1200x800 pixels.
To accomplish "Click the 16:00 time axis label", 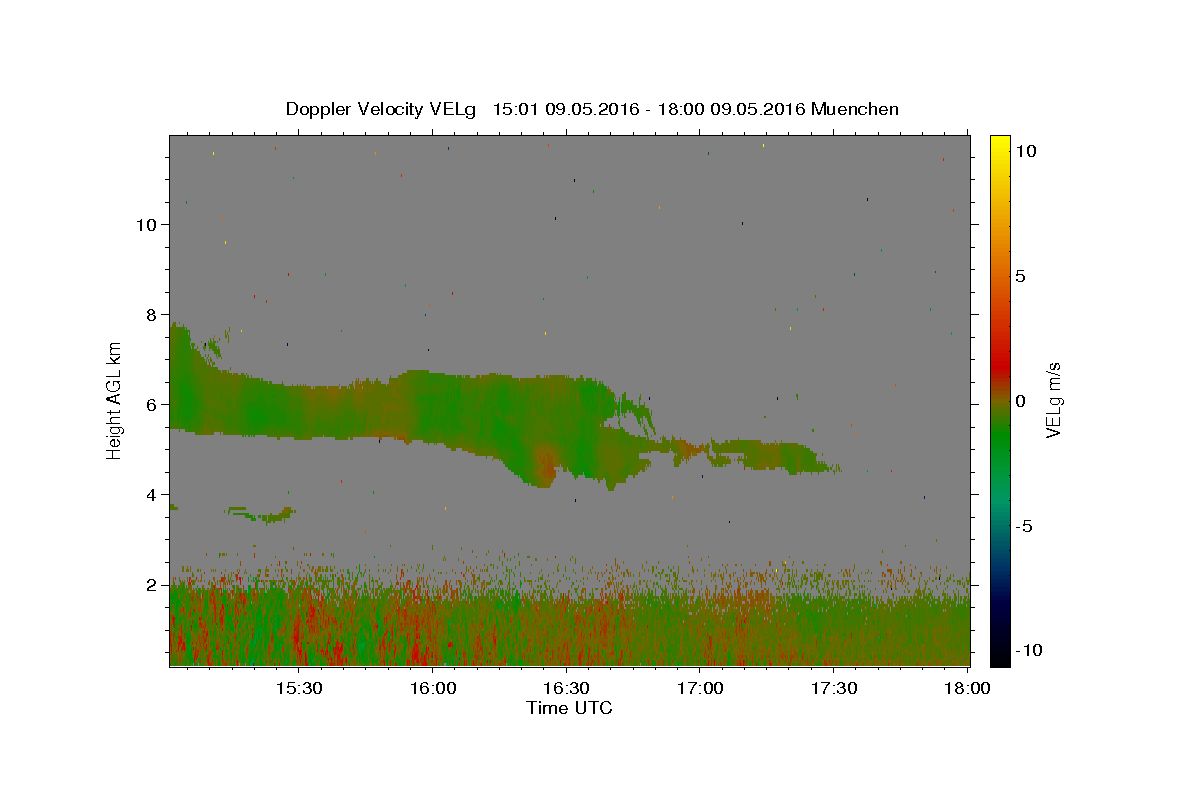I will click(x=433, y=689).
